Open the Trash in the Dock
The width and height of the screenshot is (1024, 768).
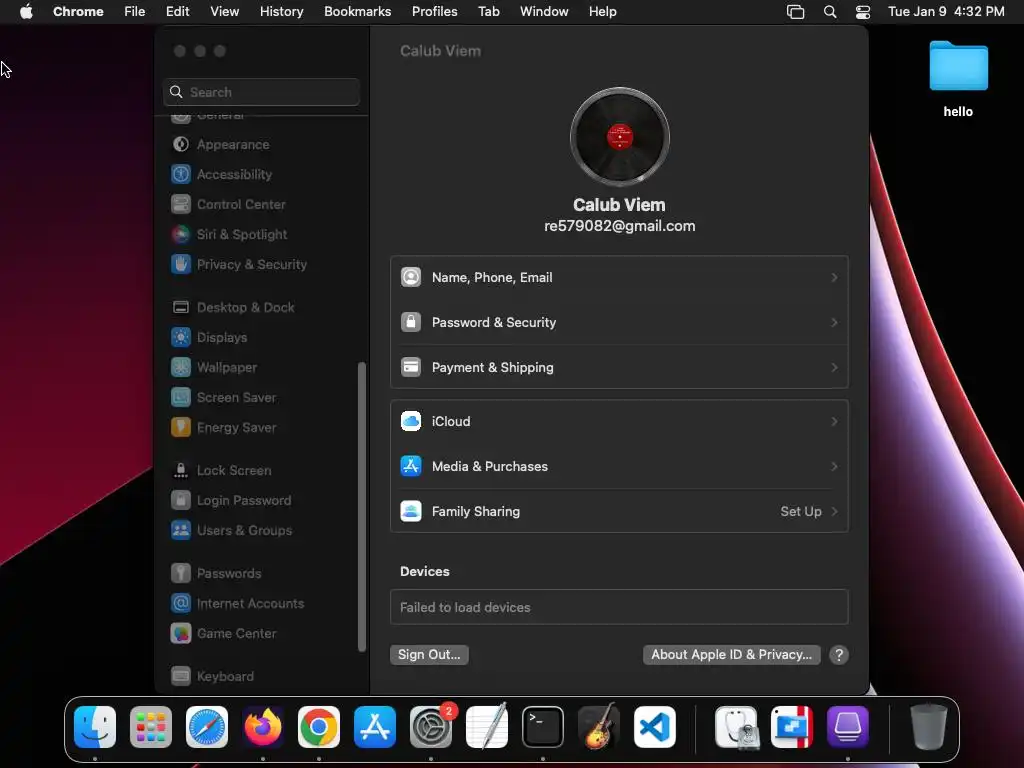click(929, 727)
